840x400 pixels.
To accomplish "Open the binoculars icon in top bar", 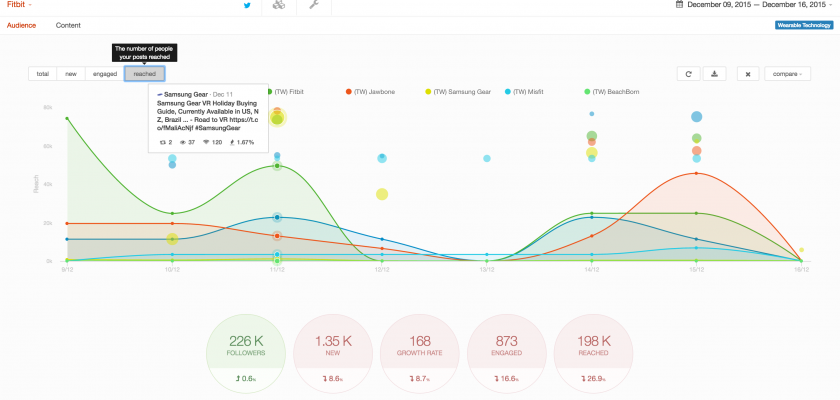I will point(279,6).
